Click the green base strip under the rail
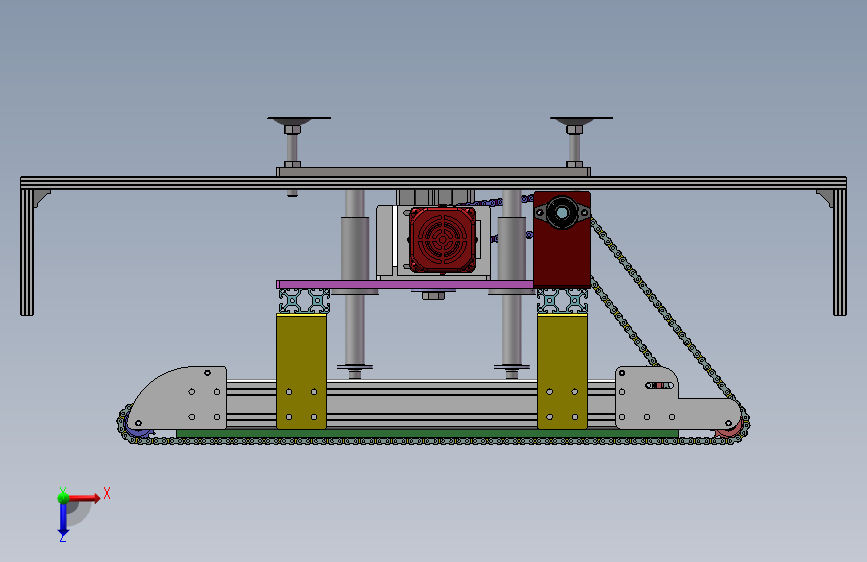This screenshot has width=867, height=562. [427, 434]
